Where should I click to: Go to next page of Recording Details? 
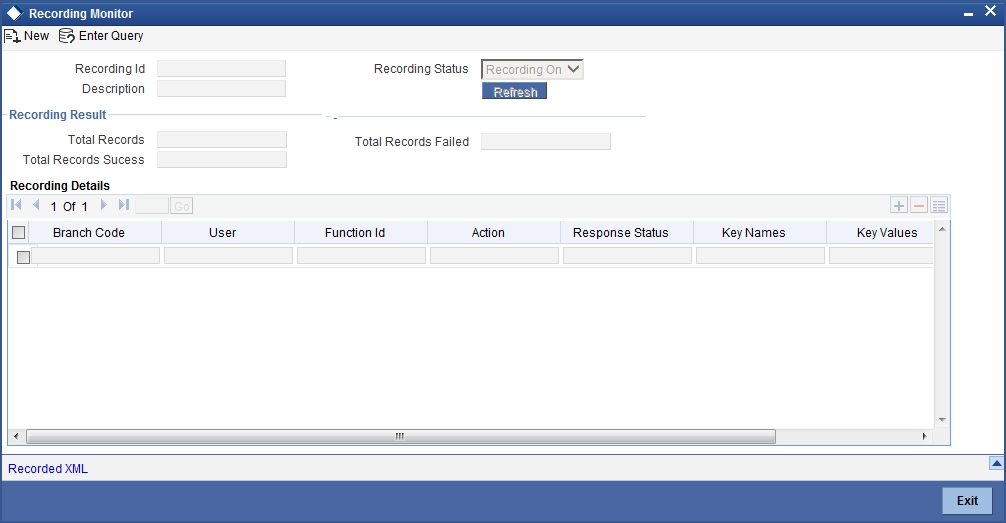(104, 205)
